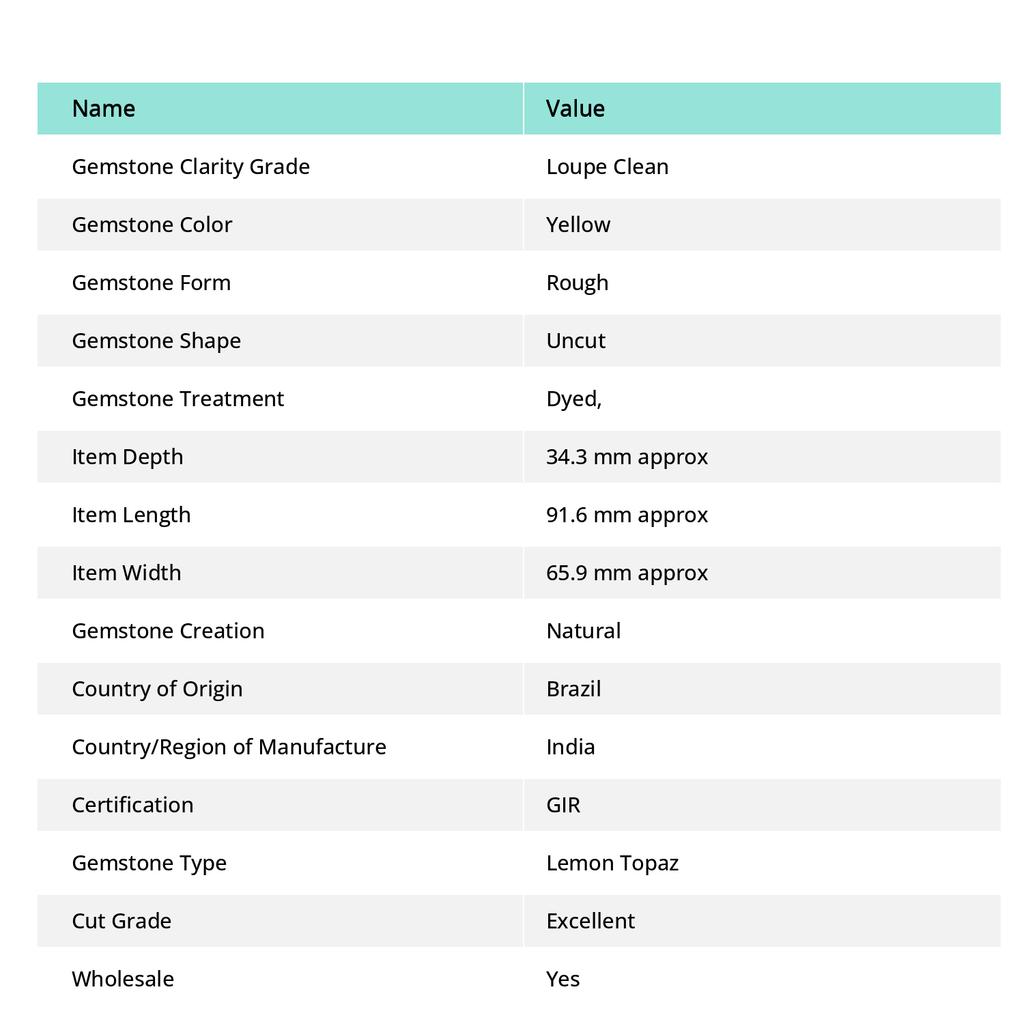This screenshot has height=1024, width=1024.
Task: Select the Item Length label
Action: point(131,515)
